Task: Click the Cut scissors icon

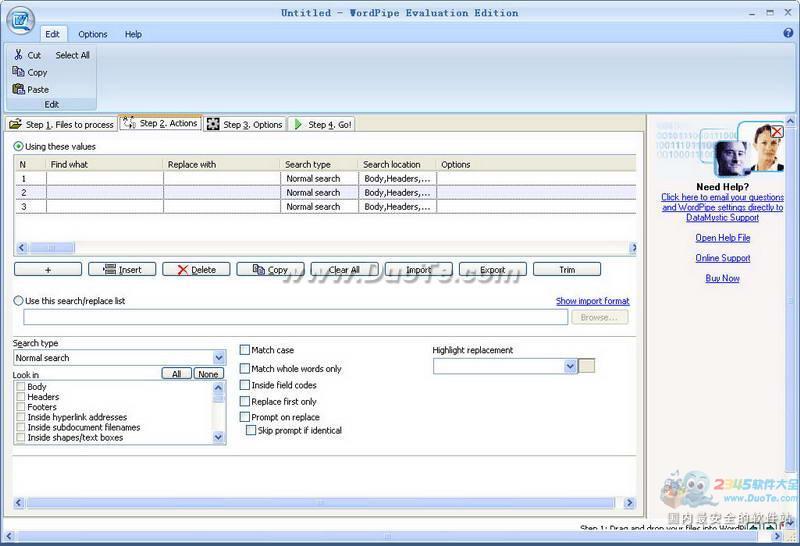Action: pyautogui.click(x=18, y=55)
